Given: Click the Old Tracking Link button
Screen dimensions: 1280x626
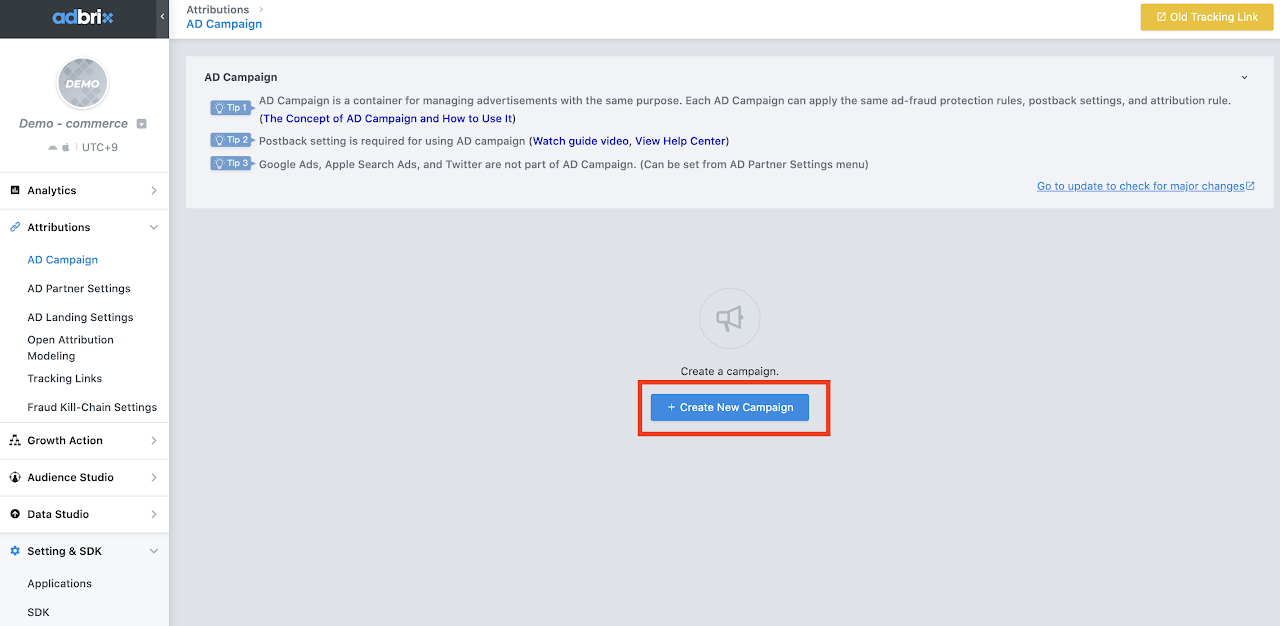Looking at the screenshot, I should click(x=1206, y=17).
